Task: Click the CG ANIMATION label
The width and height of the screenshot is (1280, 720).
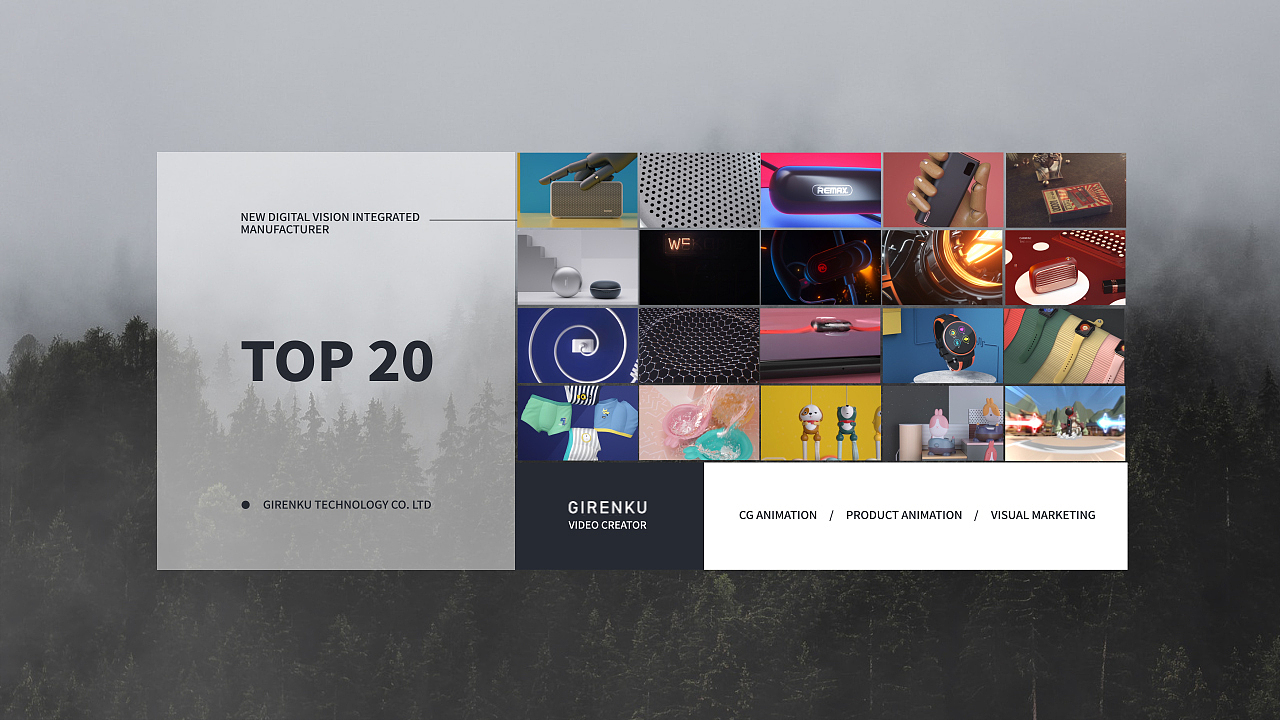Action: coord(778,515)
